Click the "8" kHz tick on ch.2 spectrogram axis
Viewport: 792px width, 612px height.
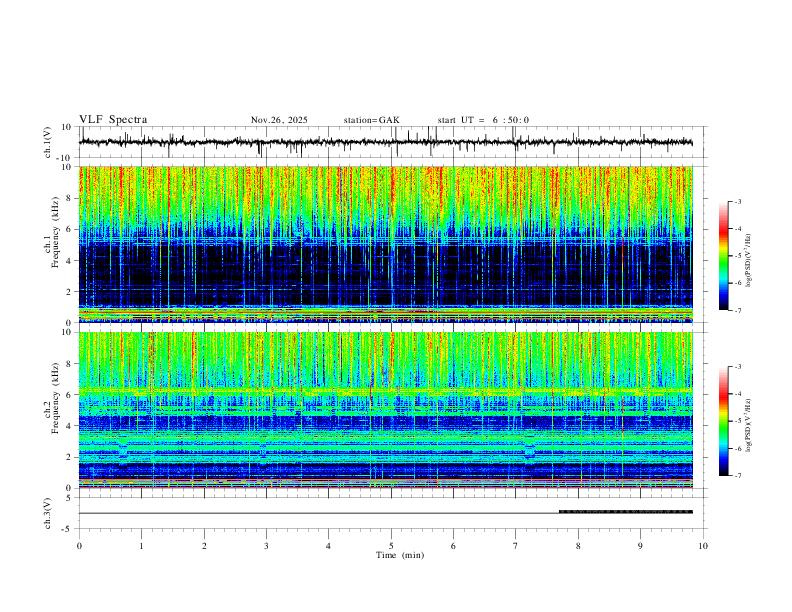[x=69, y=364]
